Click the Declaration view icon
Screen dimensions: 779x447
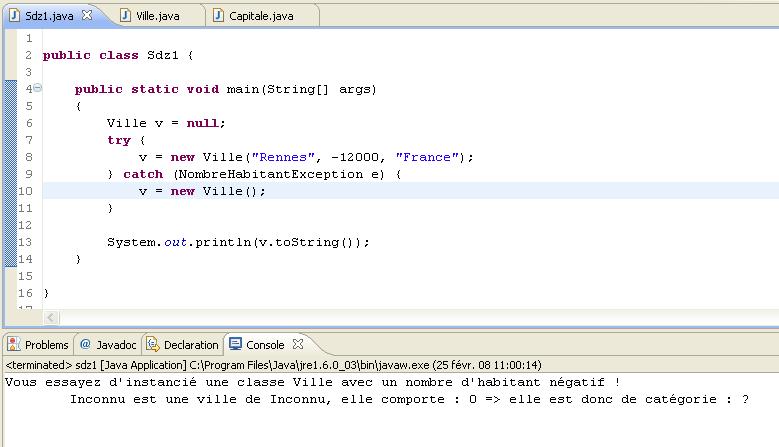point(153,344)
